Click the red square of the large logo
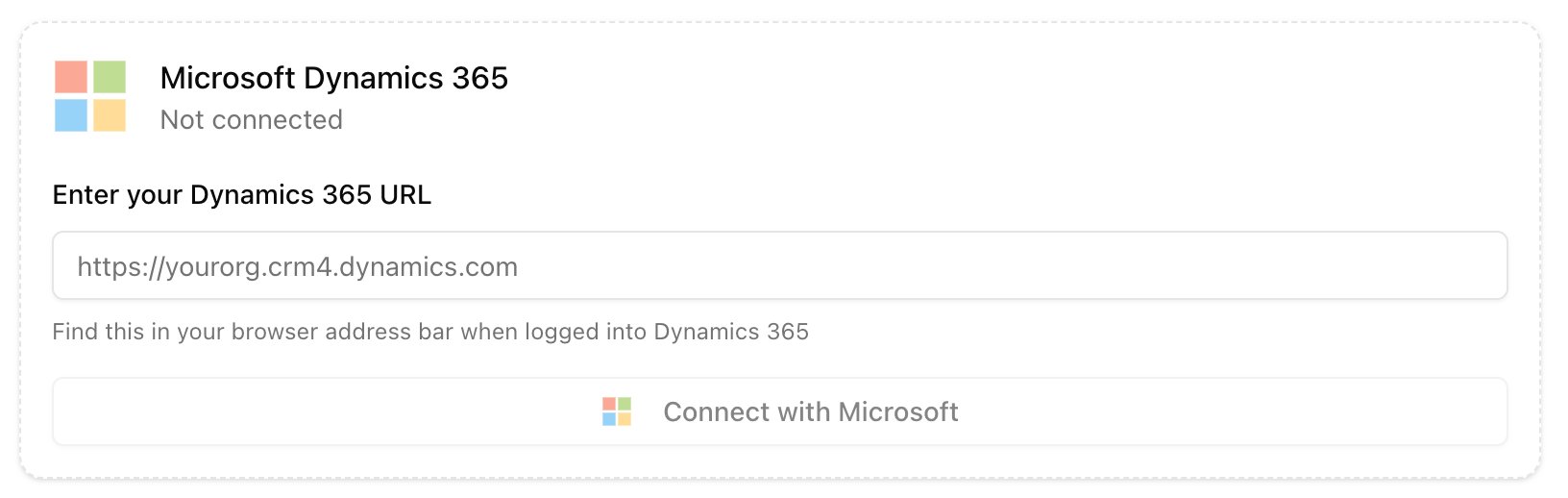This screenshot has height=498, width=1568. click(x=71, y=77)
